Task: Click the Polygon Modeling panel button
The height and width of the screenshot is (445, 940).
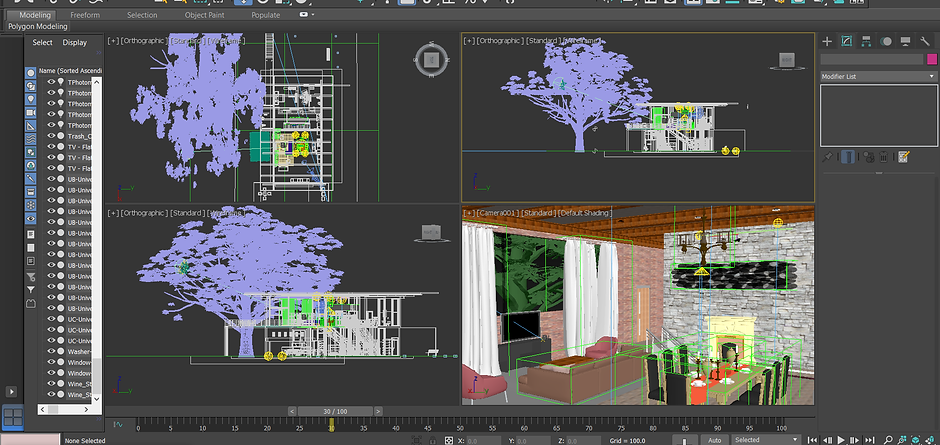Action: click(38, 26)
